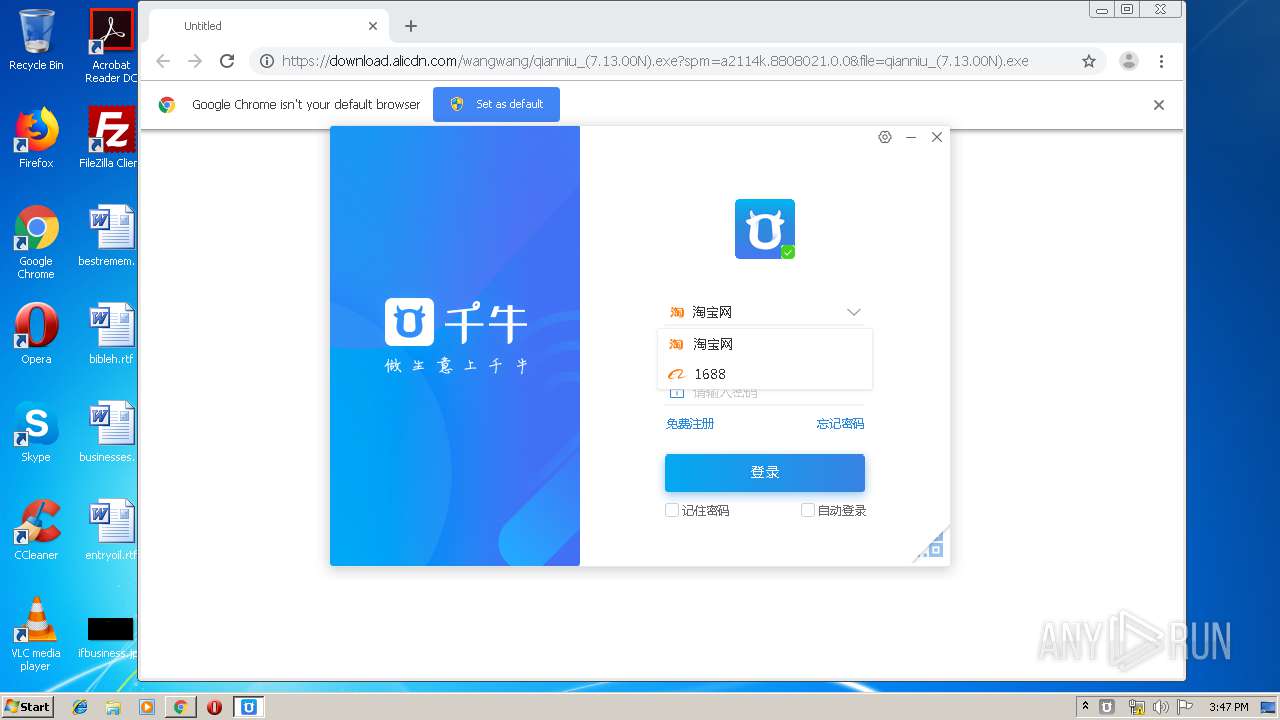The height and width of the screenshot is (720, 1280).
Task: Go back in Chrome
Action: (163, 61)
